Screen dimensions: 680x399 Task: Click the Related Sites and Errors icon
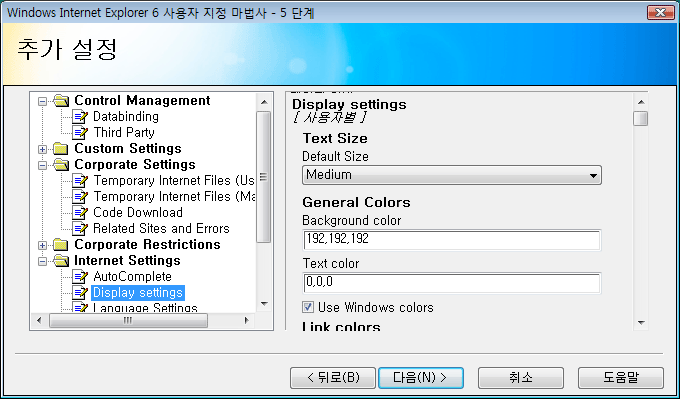pos(80,229)
